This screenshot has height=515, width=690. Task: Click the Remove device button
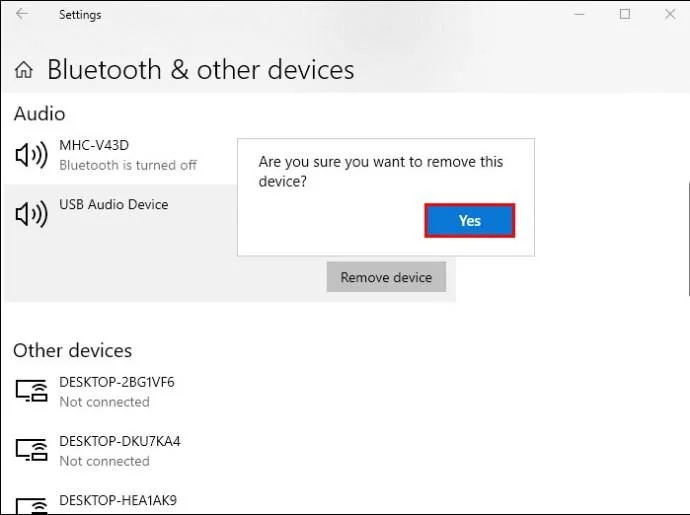386,277
